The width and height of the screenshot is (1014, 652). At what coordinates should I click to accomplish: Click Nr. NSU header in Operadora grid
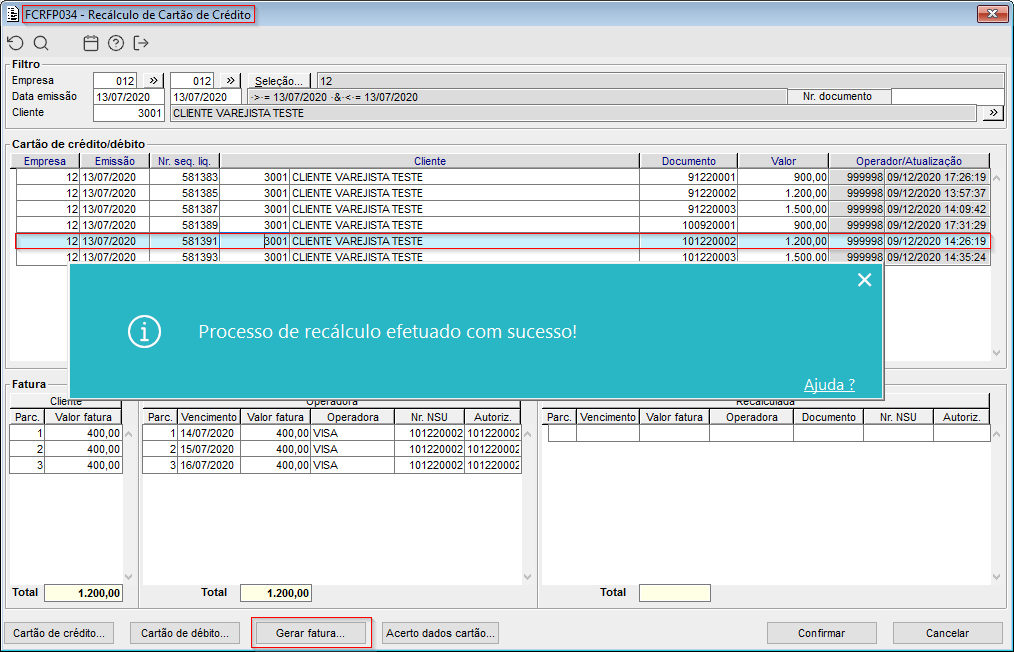click(429, 417)
